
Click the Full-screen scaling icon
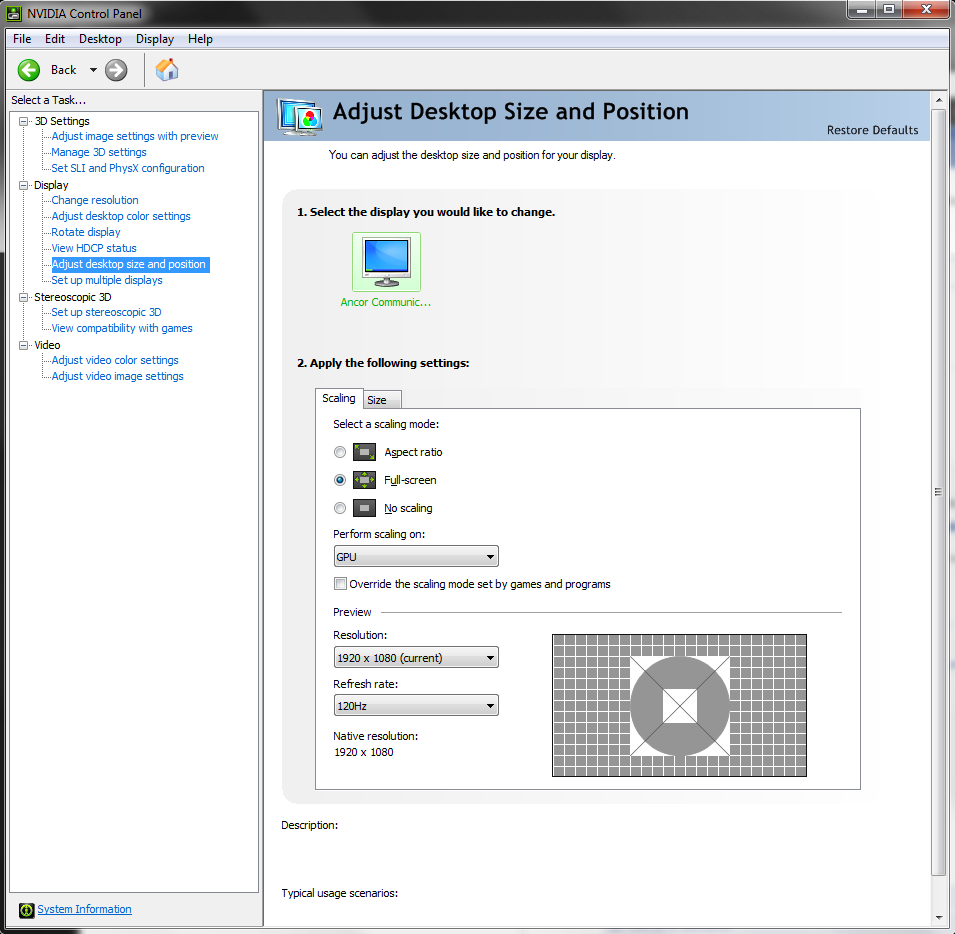click(364, 480)
